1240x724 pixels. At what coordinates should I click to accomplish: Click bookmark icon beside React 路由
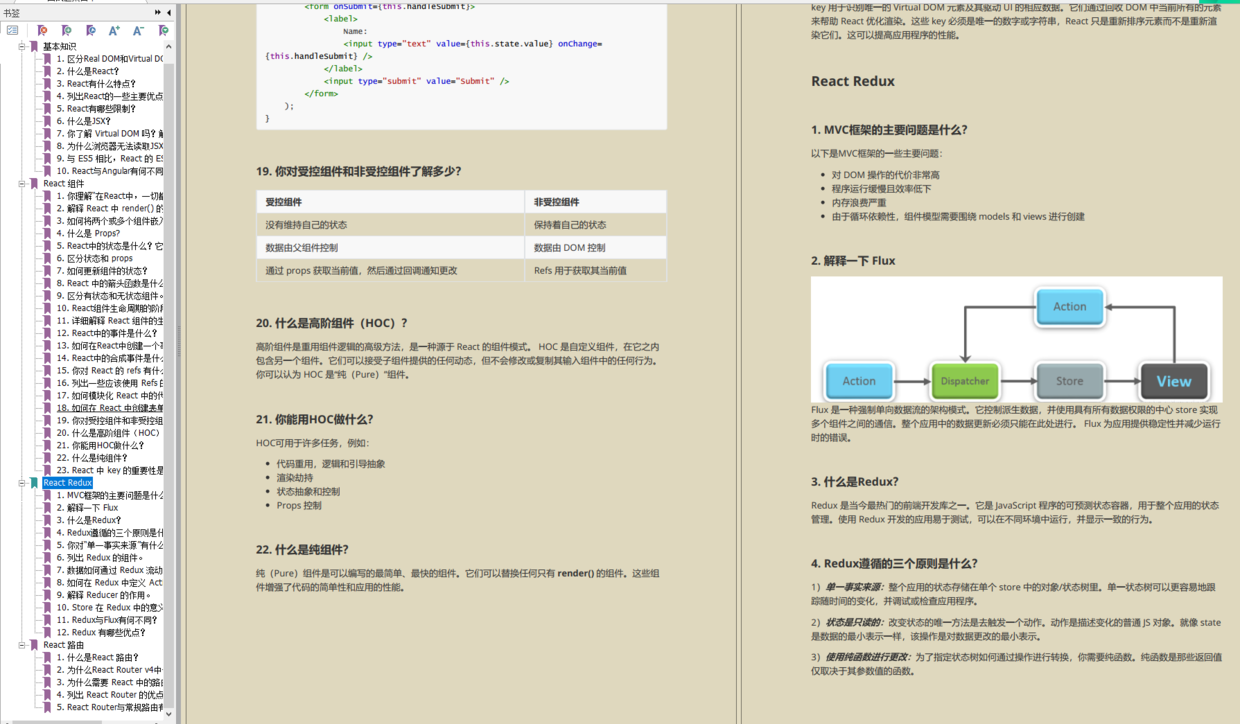[34, 645]
